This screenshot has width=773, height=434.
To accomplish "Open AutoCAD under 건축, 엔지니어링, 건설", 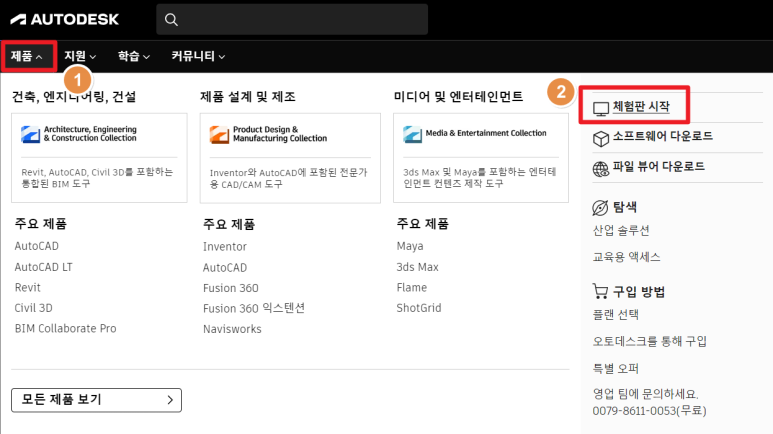I will click(36, 246).
